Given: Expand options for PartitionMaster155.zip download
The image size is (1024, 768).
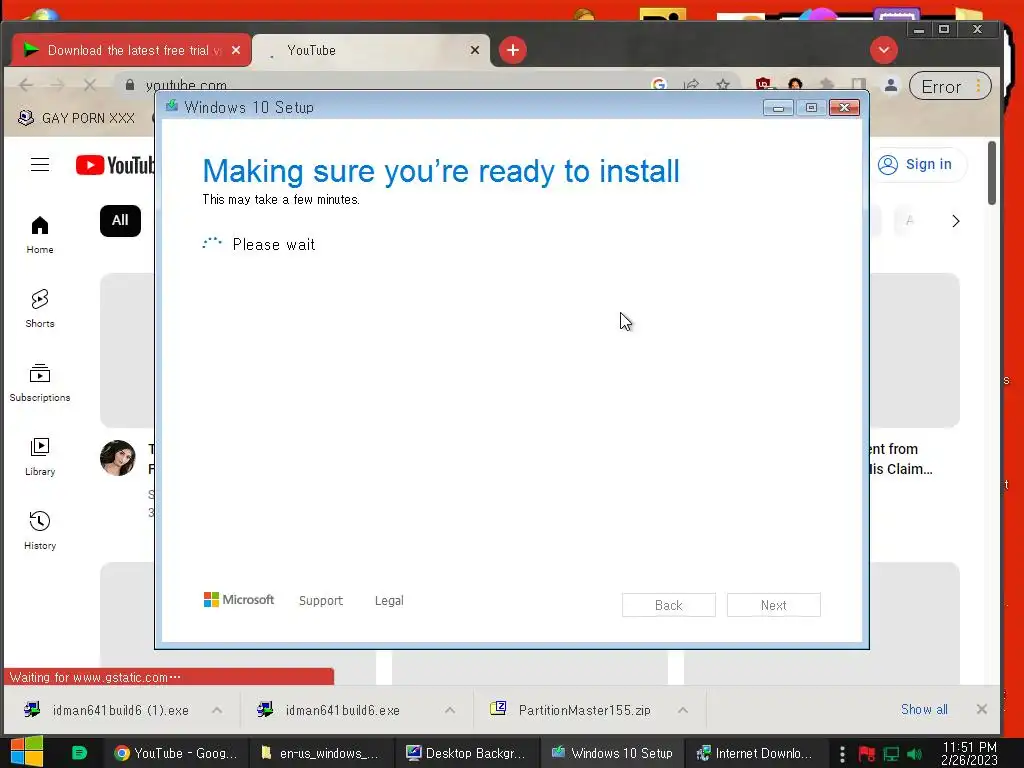Looking at the screenshot, I should tap(682, 710).
